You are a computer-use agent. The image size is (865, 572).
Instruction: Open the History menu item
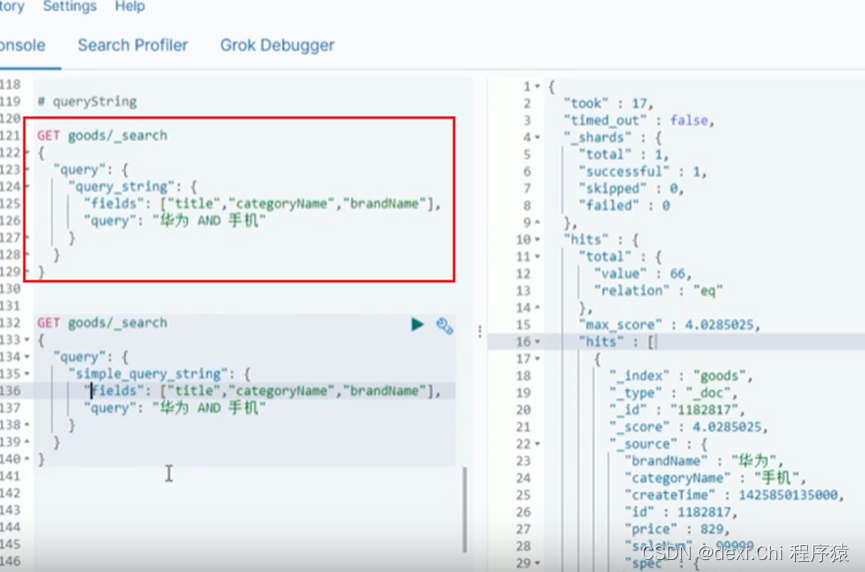point(12,7)
